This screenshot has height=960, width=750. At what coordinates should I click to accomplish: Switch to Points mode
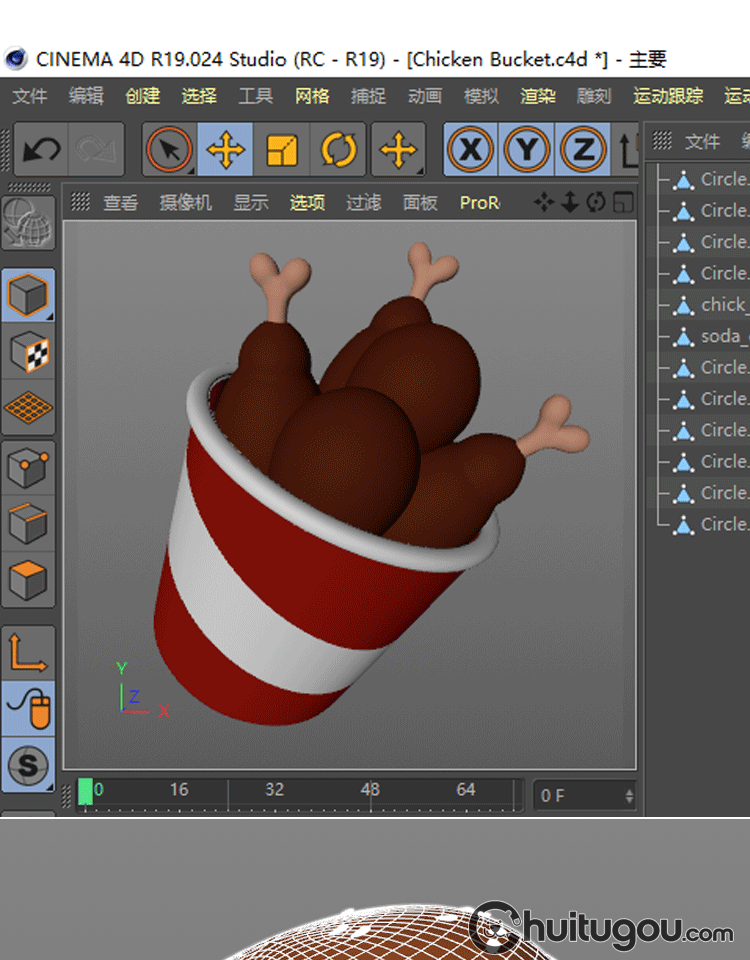point(29,466)
